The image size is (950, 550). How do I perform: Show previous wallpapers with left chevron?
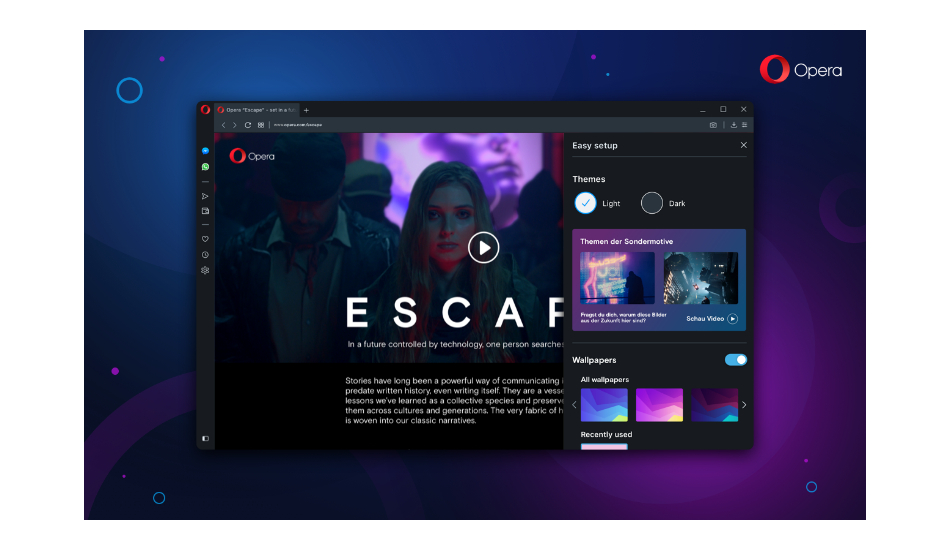[x=574, y=405]
